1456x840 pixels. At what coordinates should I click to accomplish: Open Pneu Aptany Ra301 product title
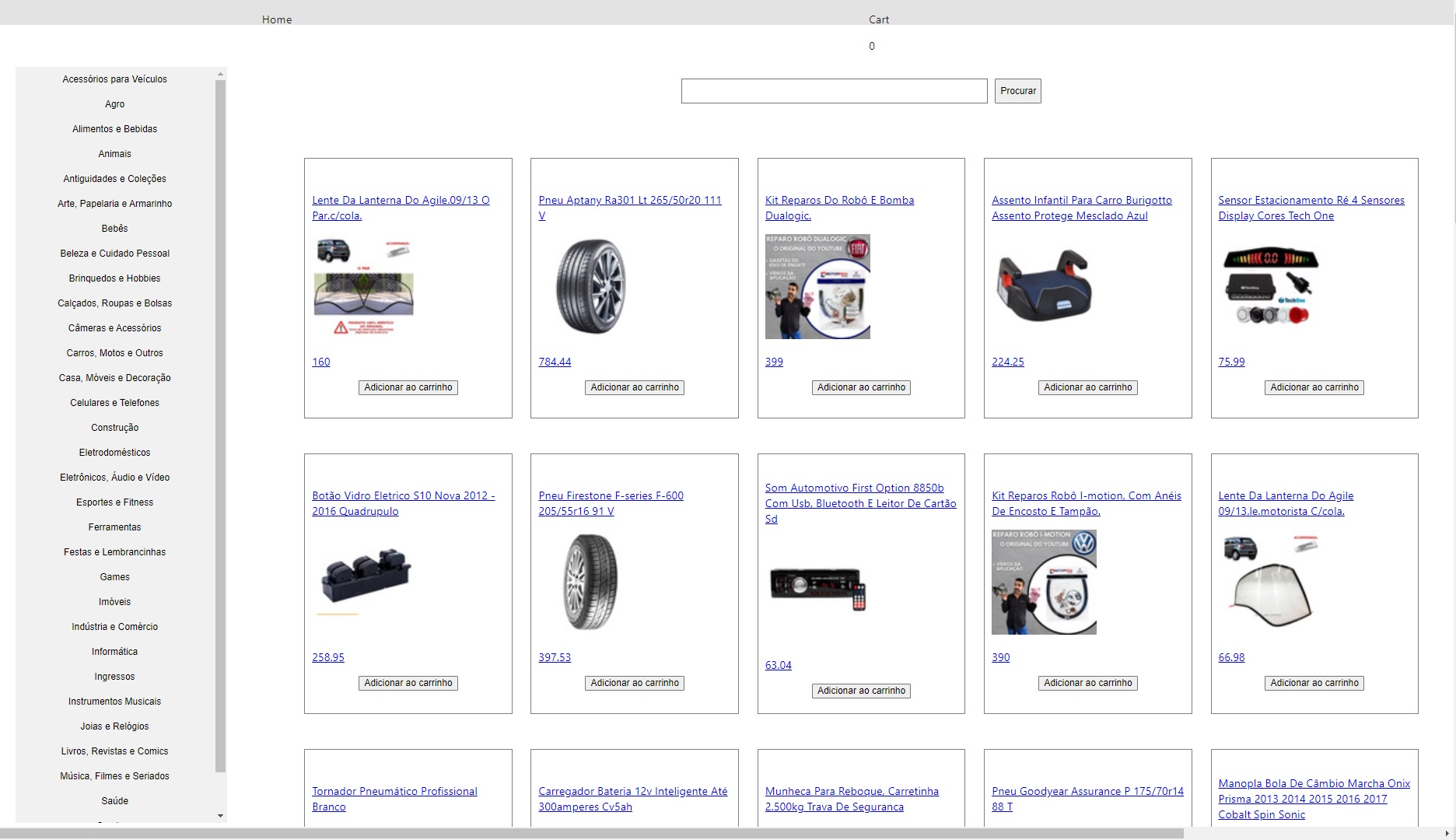point(630,208)
